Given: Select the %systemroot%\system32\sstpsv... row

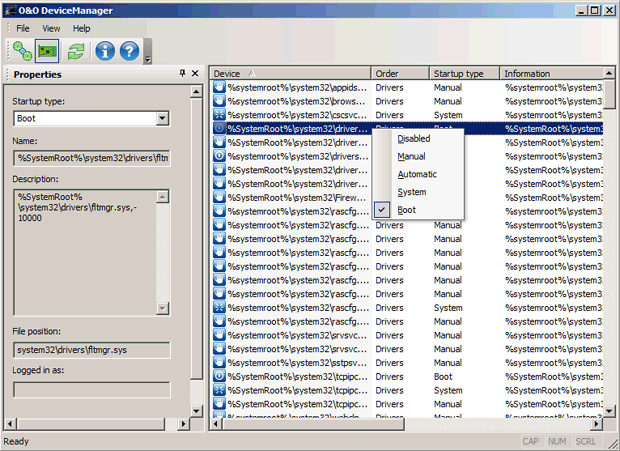Looking at the screenshot, I should point(407,362).
